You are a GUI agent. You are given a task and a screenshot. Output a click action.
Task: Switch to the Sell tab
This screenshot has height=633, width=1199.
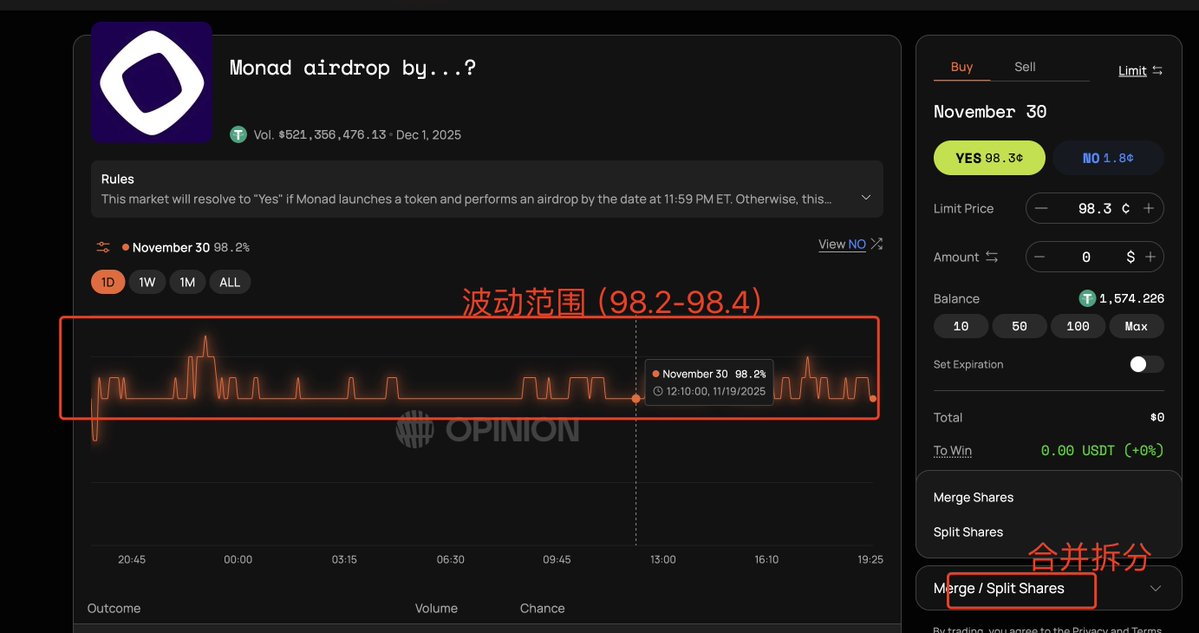(1025, 67)
